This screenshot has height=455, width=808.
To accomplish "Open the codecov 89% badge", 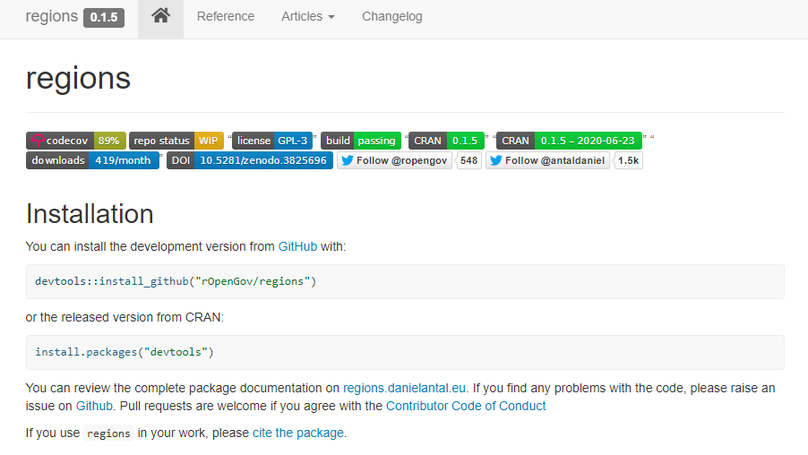I will (x=75, y=141).
